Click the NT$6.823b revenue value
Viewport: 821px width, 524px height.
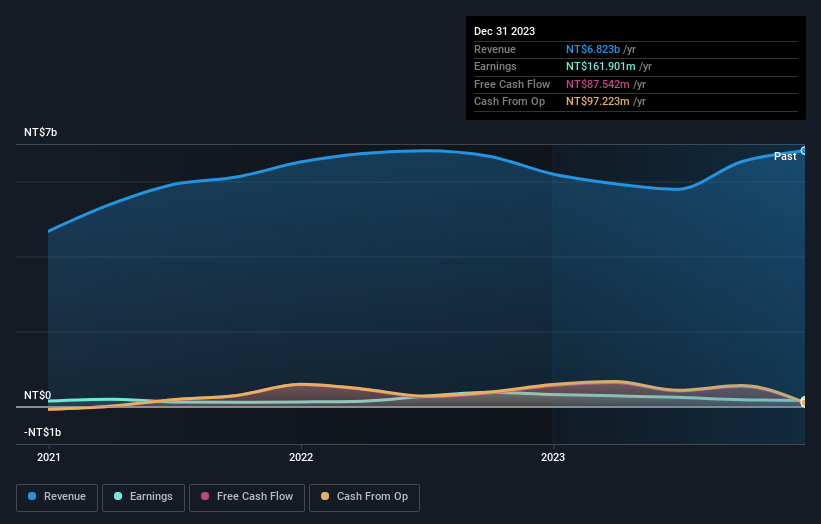[593, 49]
